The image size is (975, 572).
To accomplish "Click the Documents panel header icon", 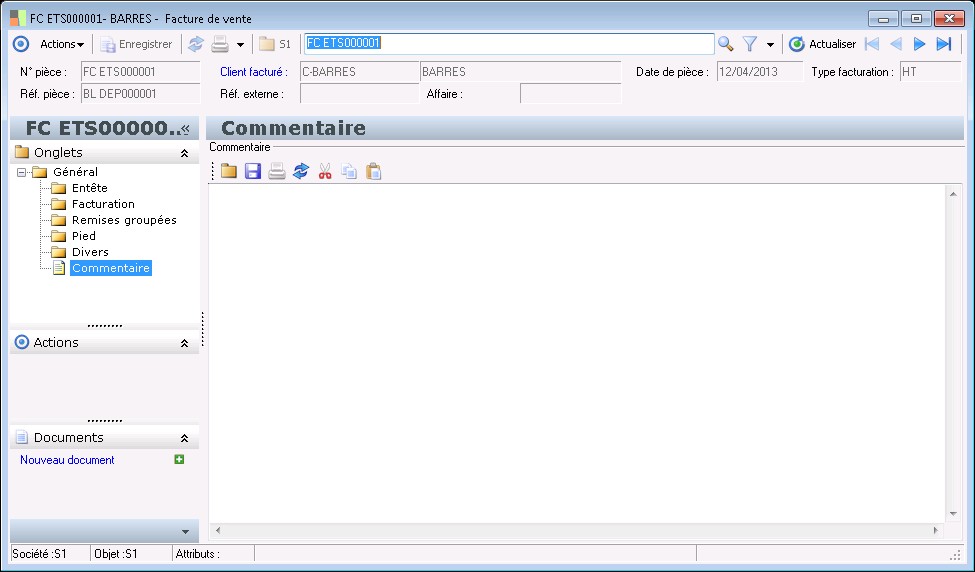I will pyautogui.click(x=22, y=438).
